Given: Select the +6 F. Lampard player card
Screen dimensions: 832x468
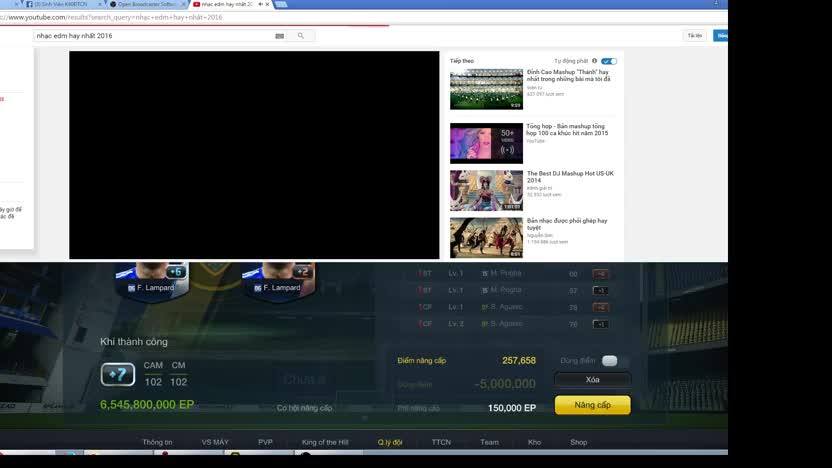Looking at the screenshot, I should (152, 281).
